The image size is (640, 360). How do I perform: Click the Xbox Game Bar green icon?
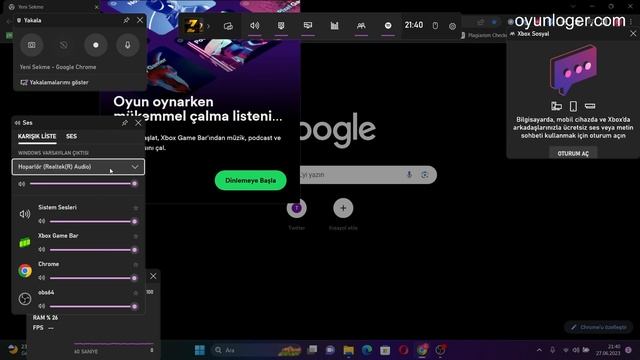tap(25, 242)
